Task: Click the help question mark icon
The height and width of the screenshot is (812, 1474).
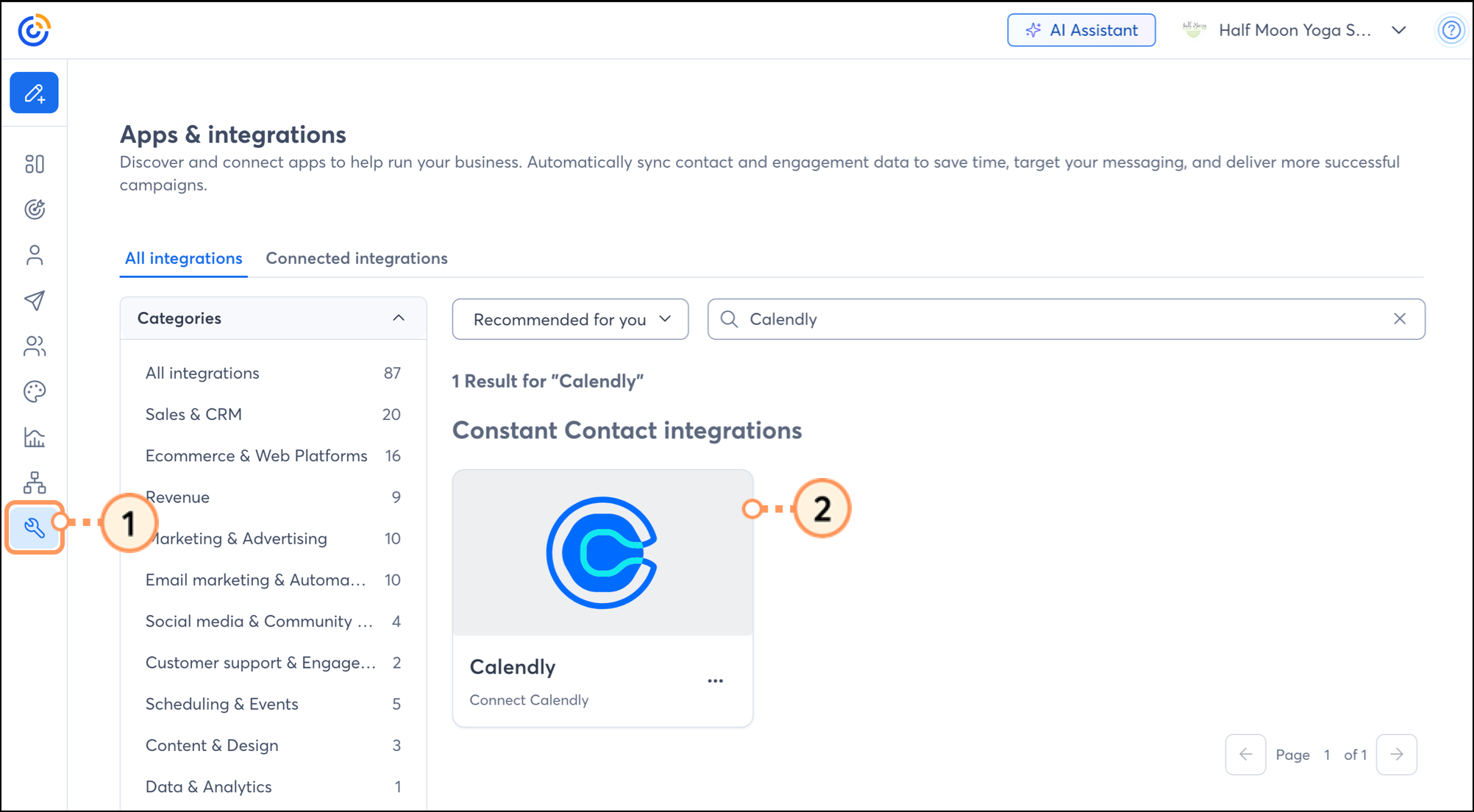Action: [x=1450, y=30]
